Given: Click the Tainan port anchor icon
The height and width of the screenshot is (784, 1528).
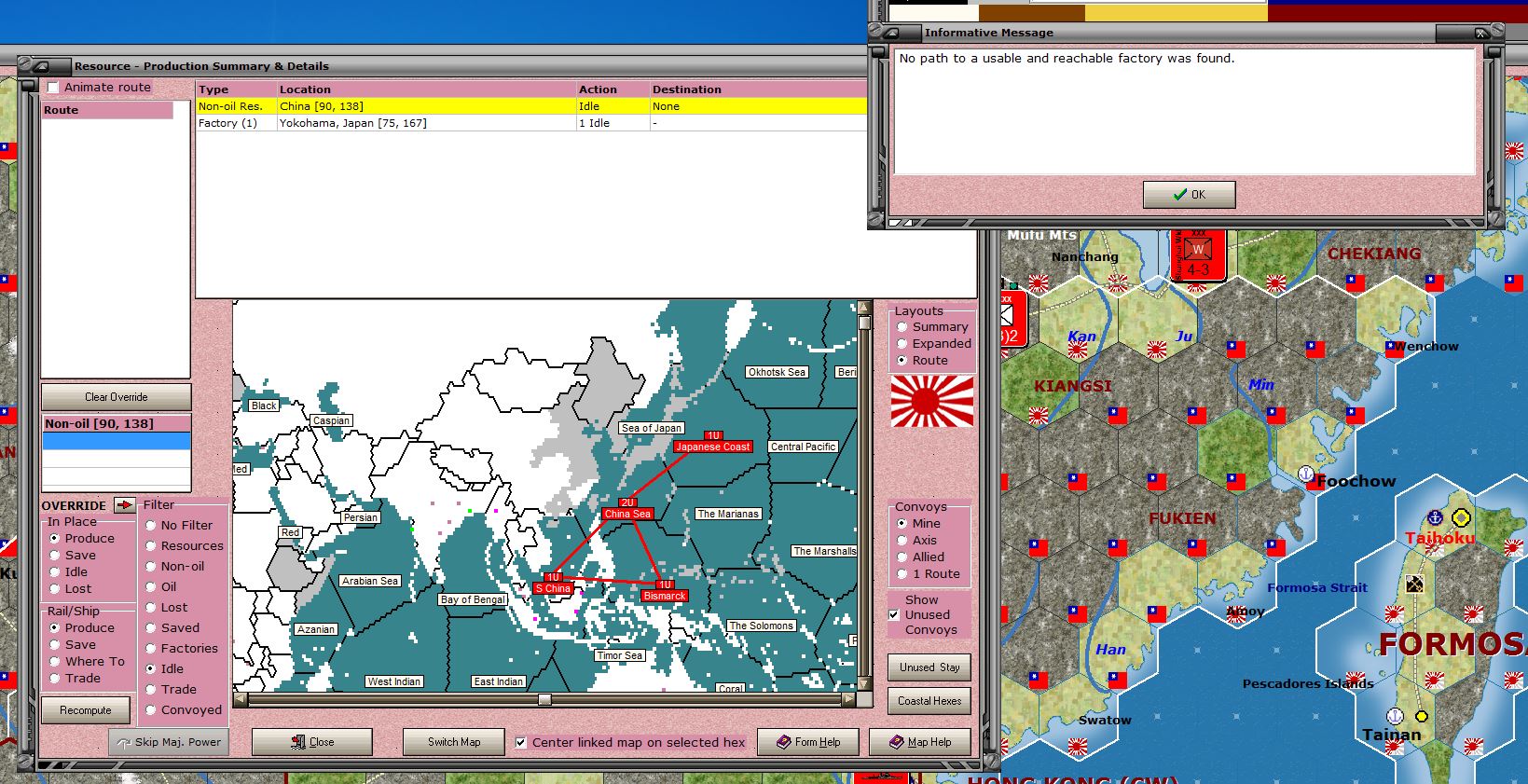Looking at the screenshot, I should [1396, 716].
